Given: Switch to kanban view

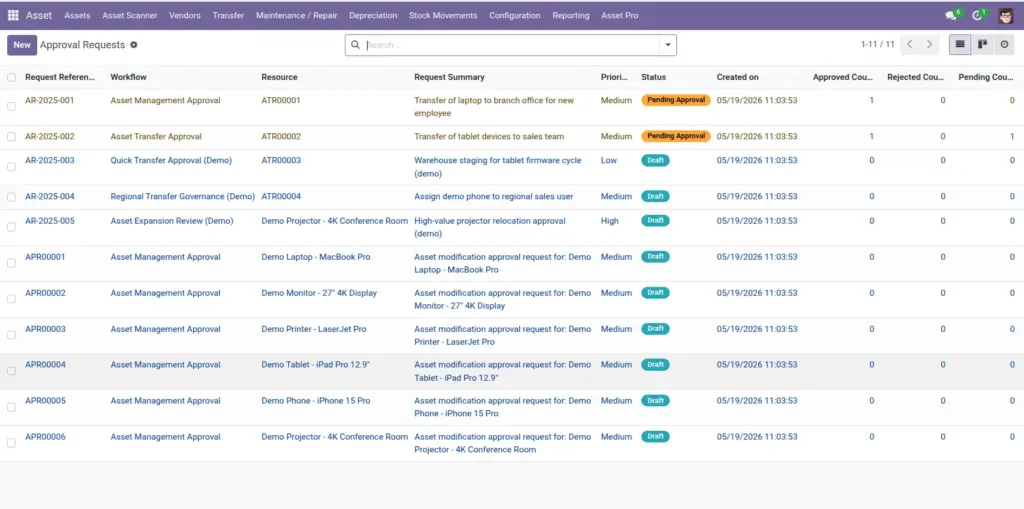Looking at the screenshot, I should tap(982, 44).
